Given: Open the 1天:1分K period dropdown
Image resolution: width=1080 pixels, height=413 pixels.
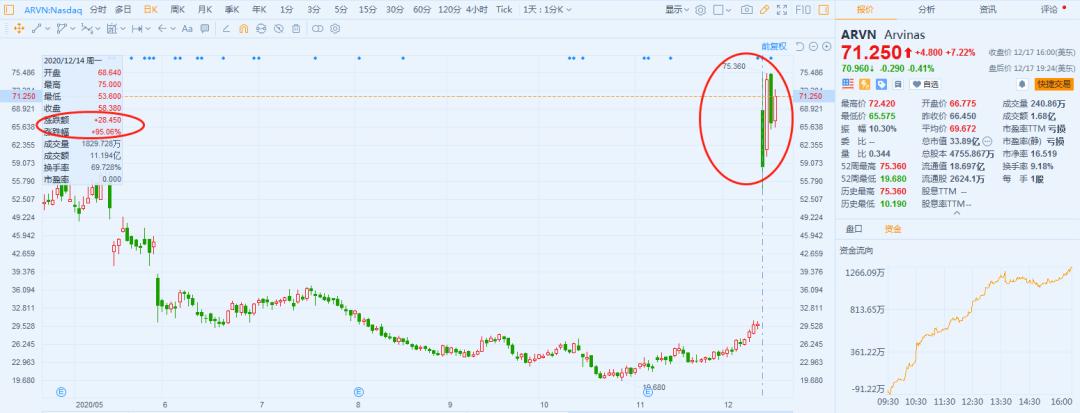Looking at the screenshot, I should tap(548, 10).
